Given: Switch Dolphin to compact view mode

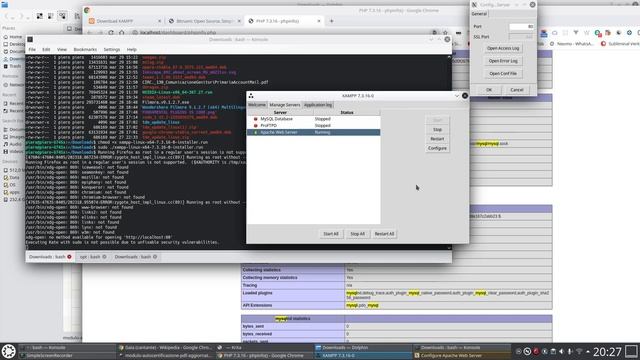Looking at the screenshot, I should 51,16.
